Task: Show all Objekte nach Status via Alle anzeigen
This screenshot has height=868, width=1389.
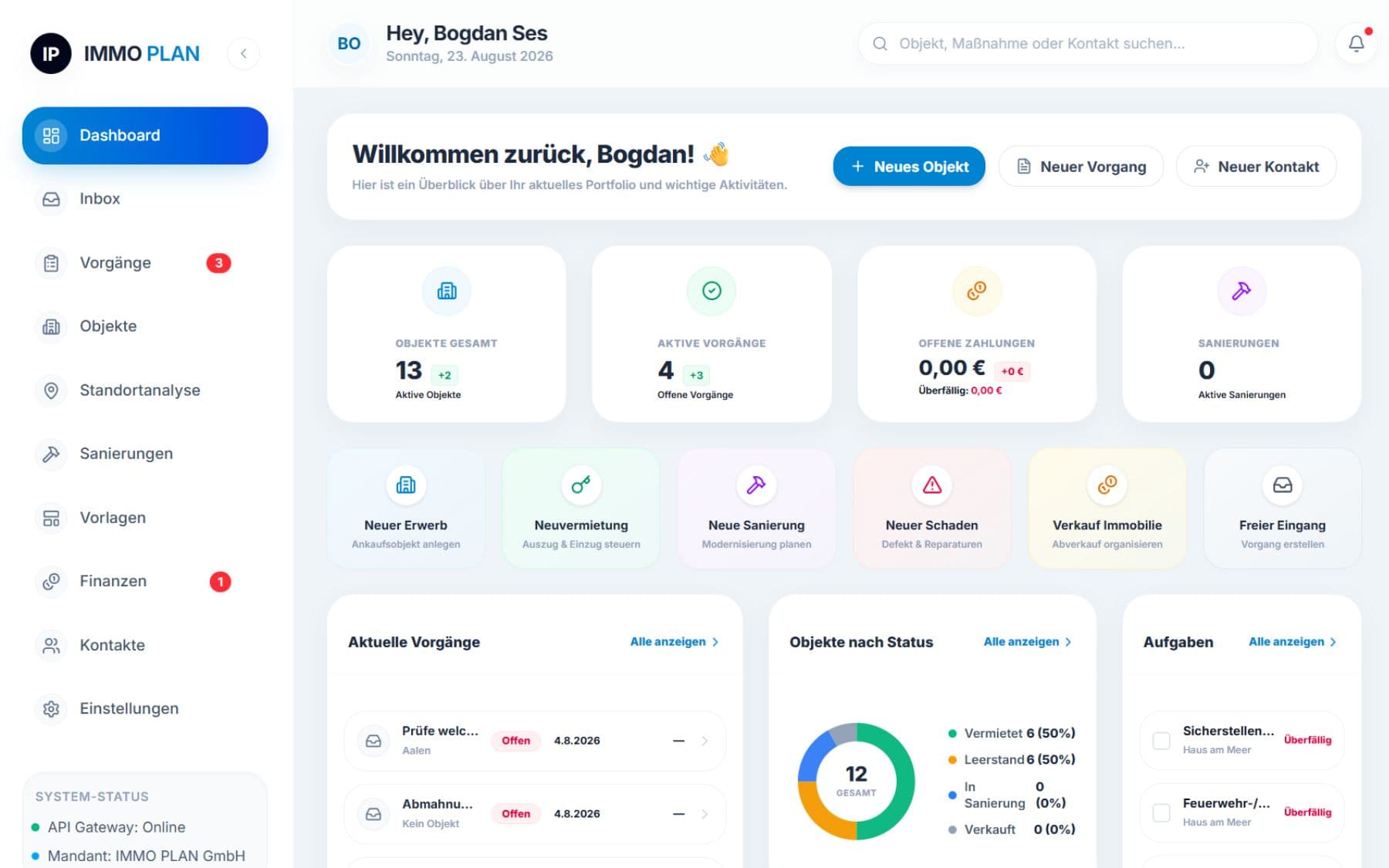Action: point(1028,642)
